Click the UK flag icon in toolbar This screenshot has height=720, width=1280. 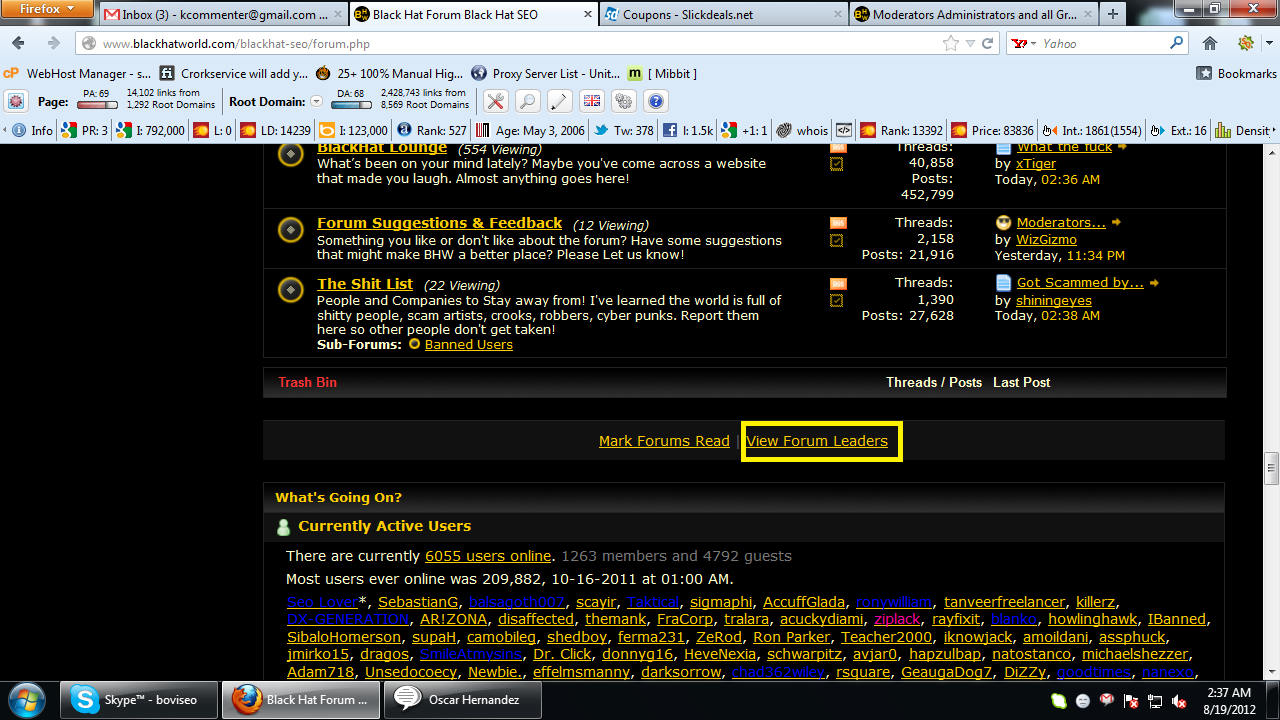[x=591, y=101]
